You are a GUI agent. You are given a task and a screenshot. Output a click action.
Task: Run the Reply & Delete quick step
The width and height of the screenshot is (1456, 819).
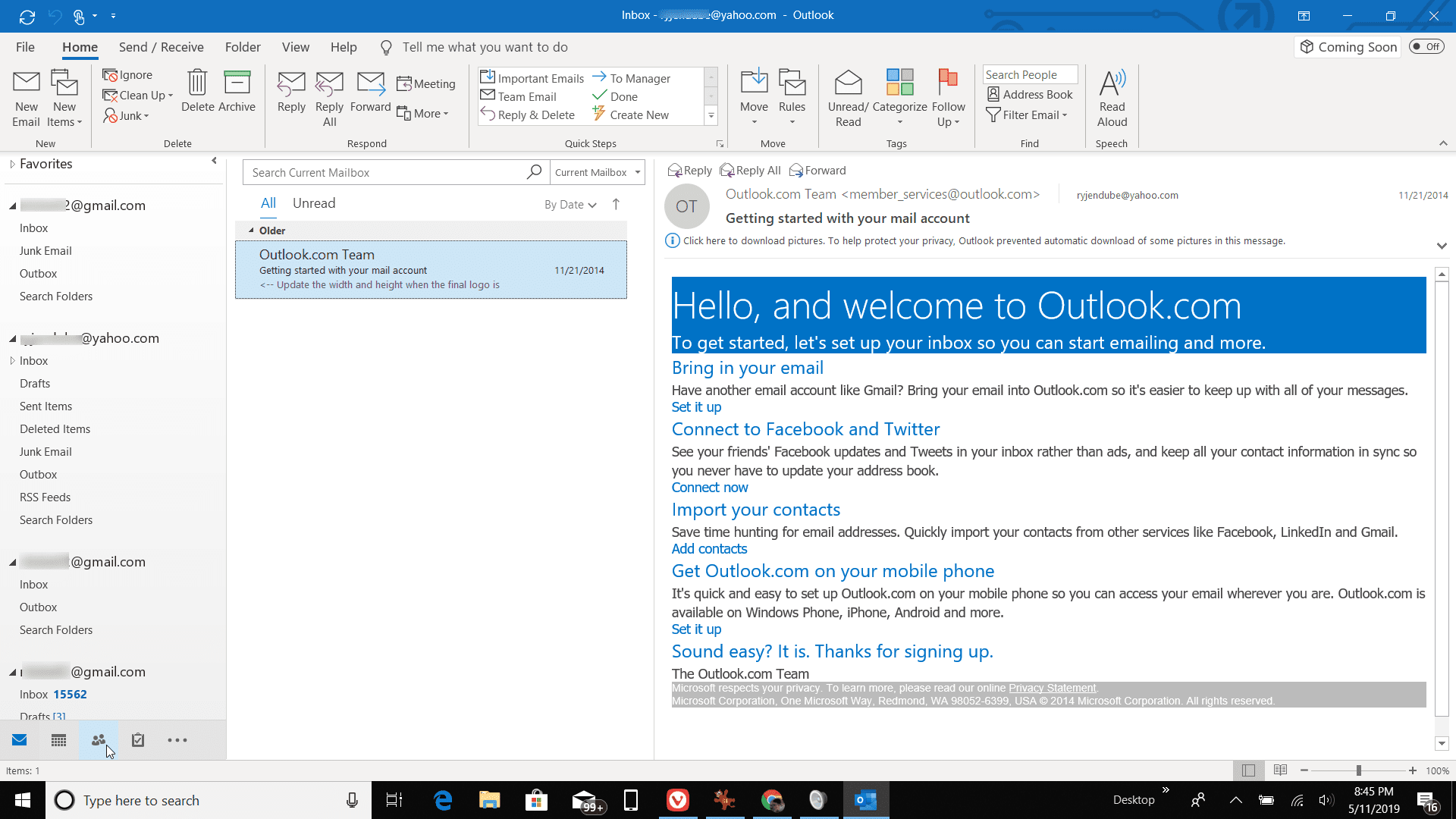pos(528,115)
